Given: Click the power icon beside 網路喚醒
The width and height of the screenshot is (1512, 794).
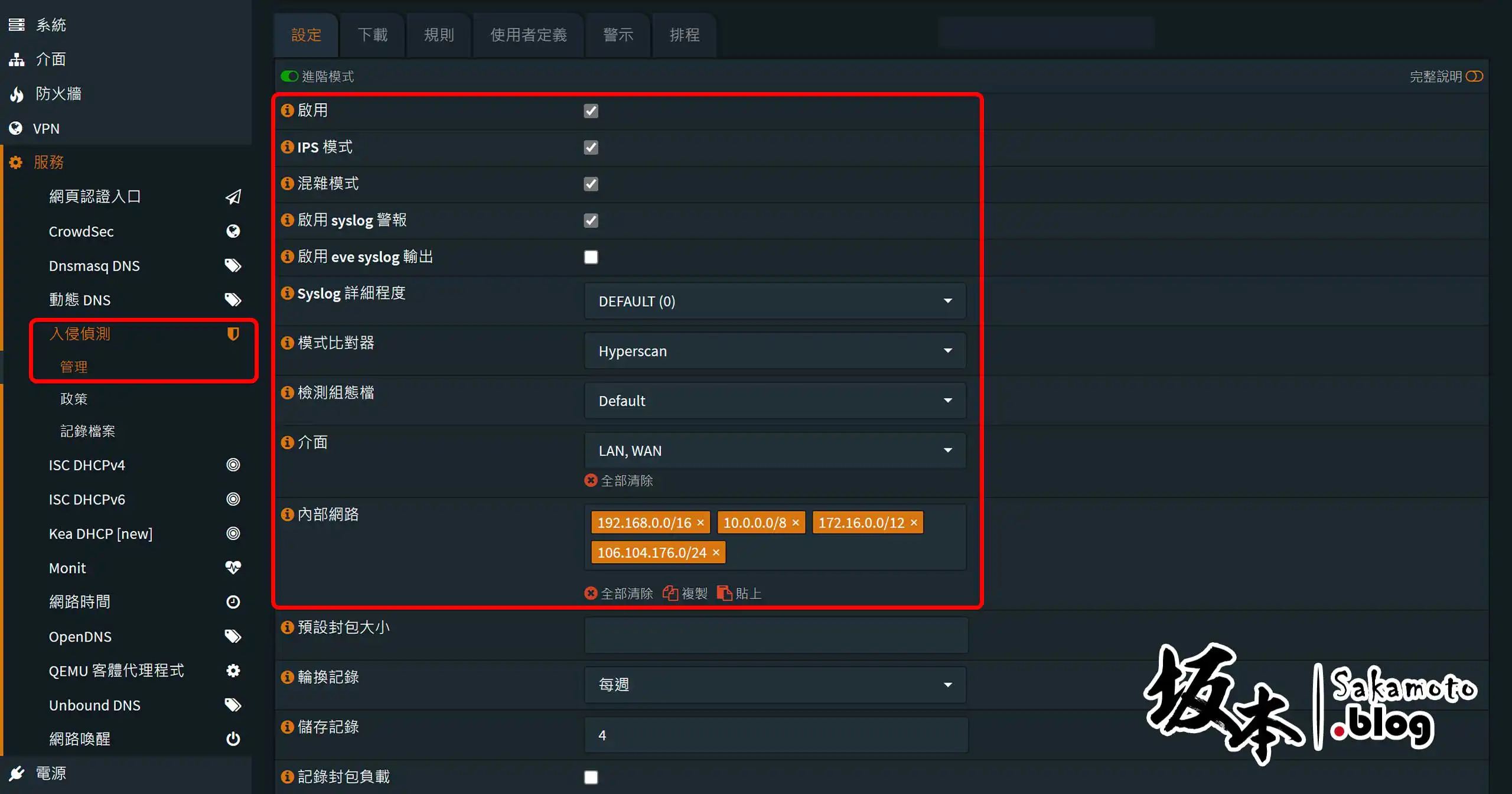Looking at the screenshot, I should tap(233, 738).
